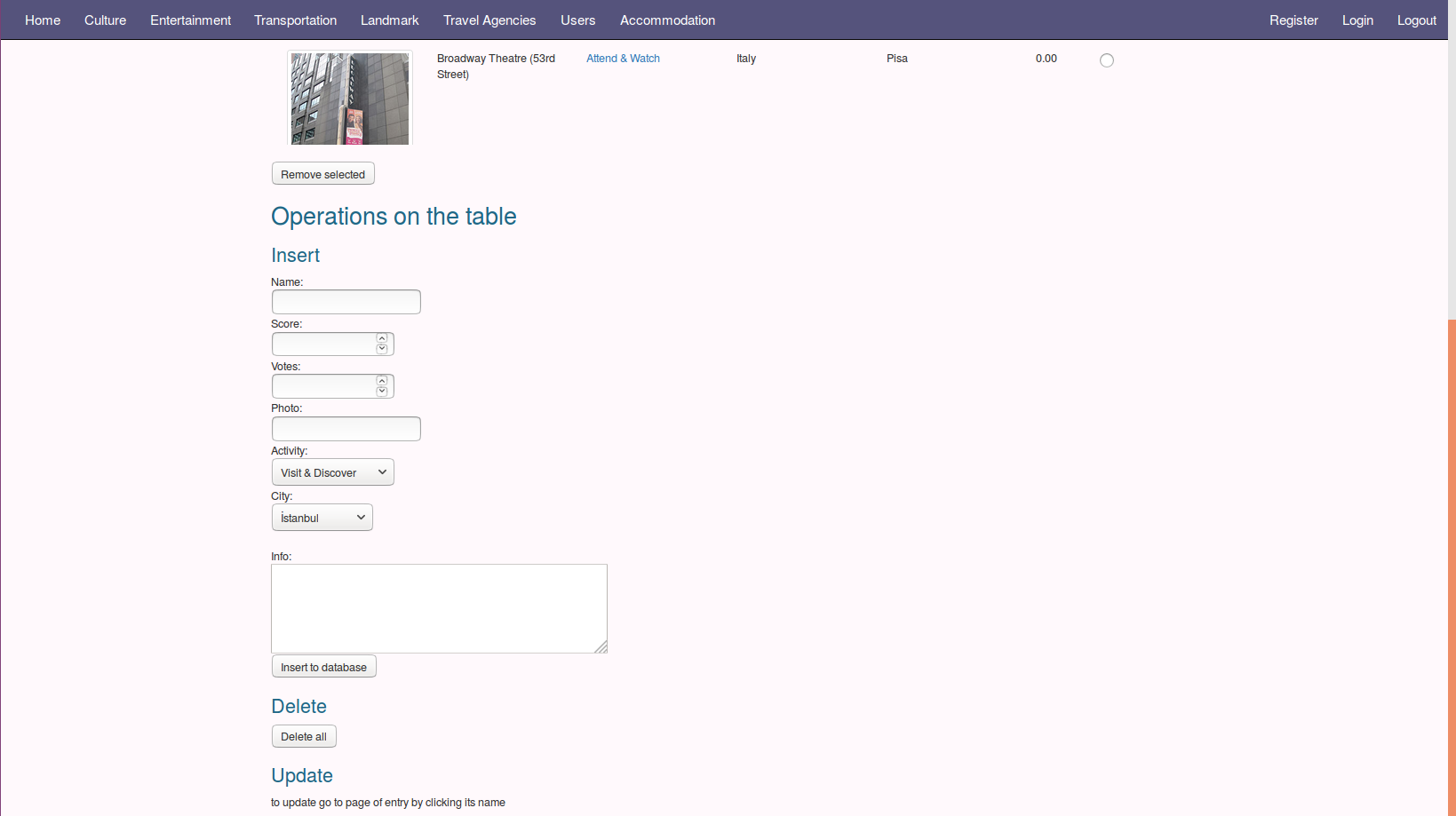
Task: Go to Travel Agencies
Action: coord(489,20)
